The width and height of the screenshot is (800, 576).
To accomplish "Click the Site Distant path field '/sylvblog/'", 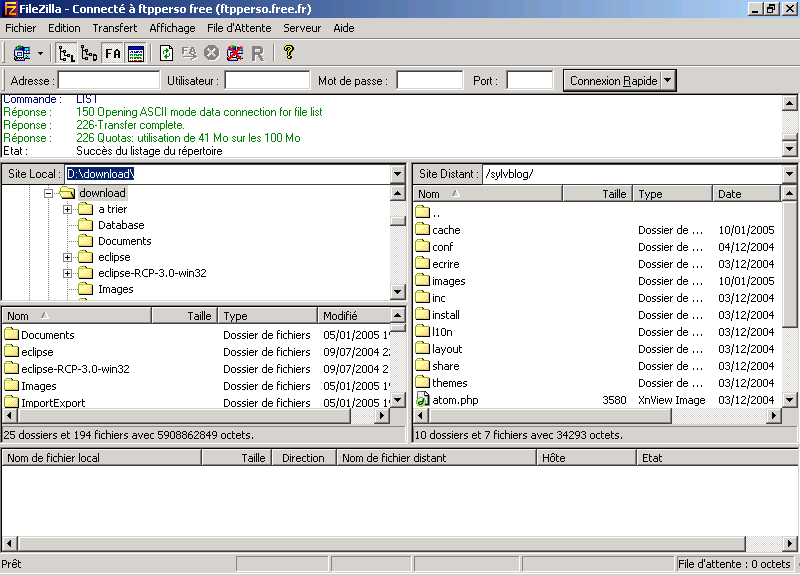I will click(x=633, y=174).
